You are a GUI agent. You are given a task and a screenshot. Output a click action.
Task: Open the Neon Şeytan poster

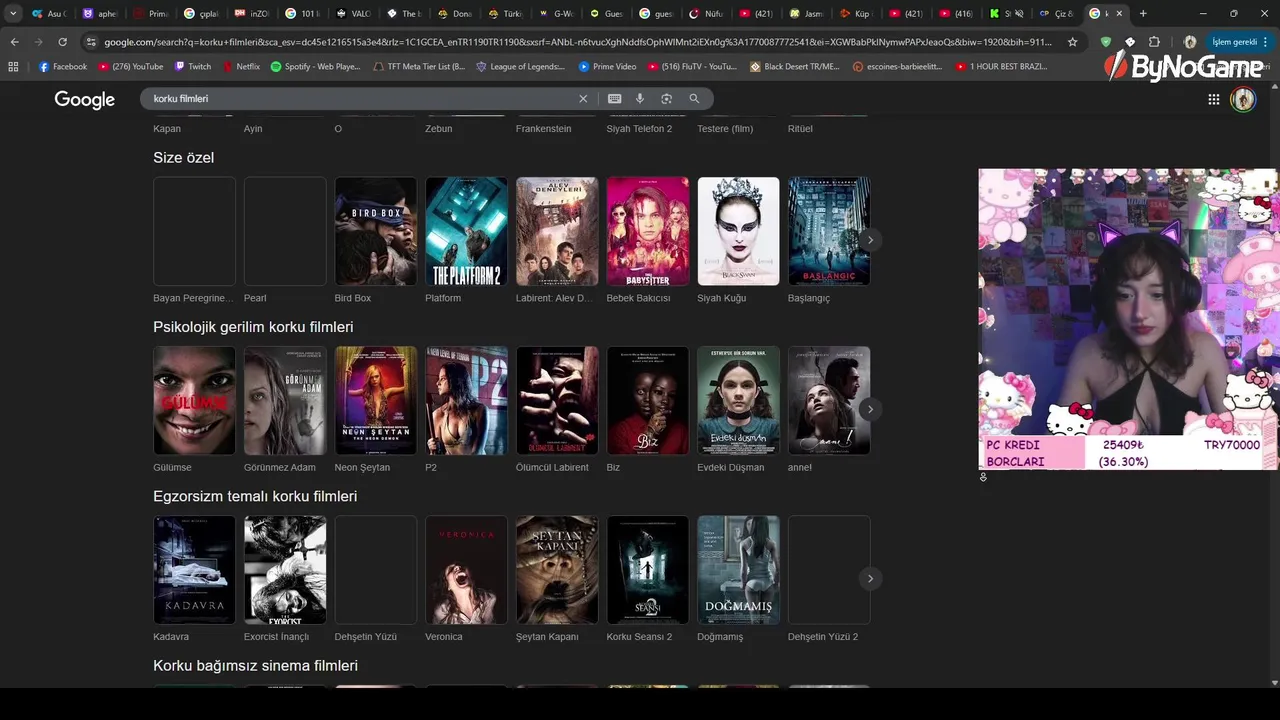point(375,400)
